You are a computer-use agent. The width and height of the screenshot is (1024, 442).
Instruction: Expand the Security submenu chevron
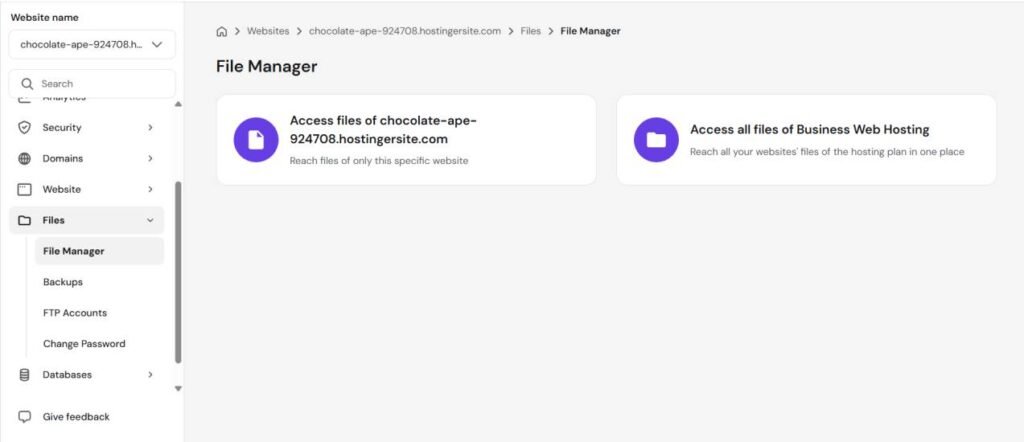click(x=150, y=128)
